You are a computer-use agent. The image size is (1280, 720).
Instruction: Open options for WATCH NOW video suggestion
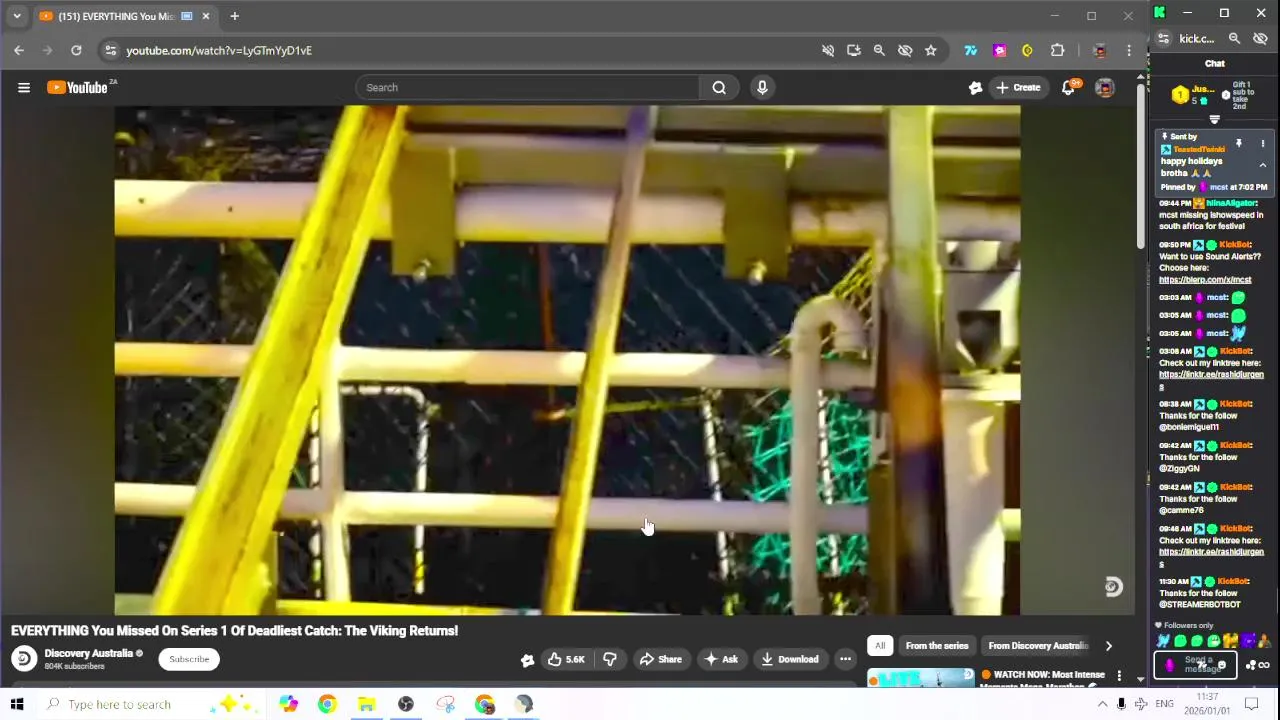pos(1119,677)
